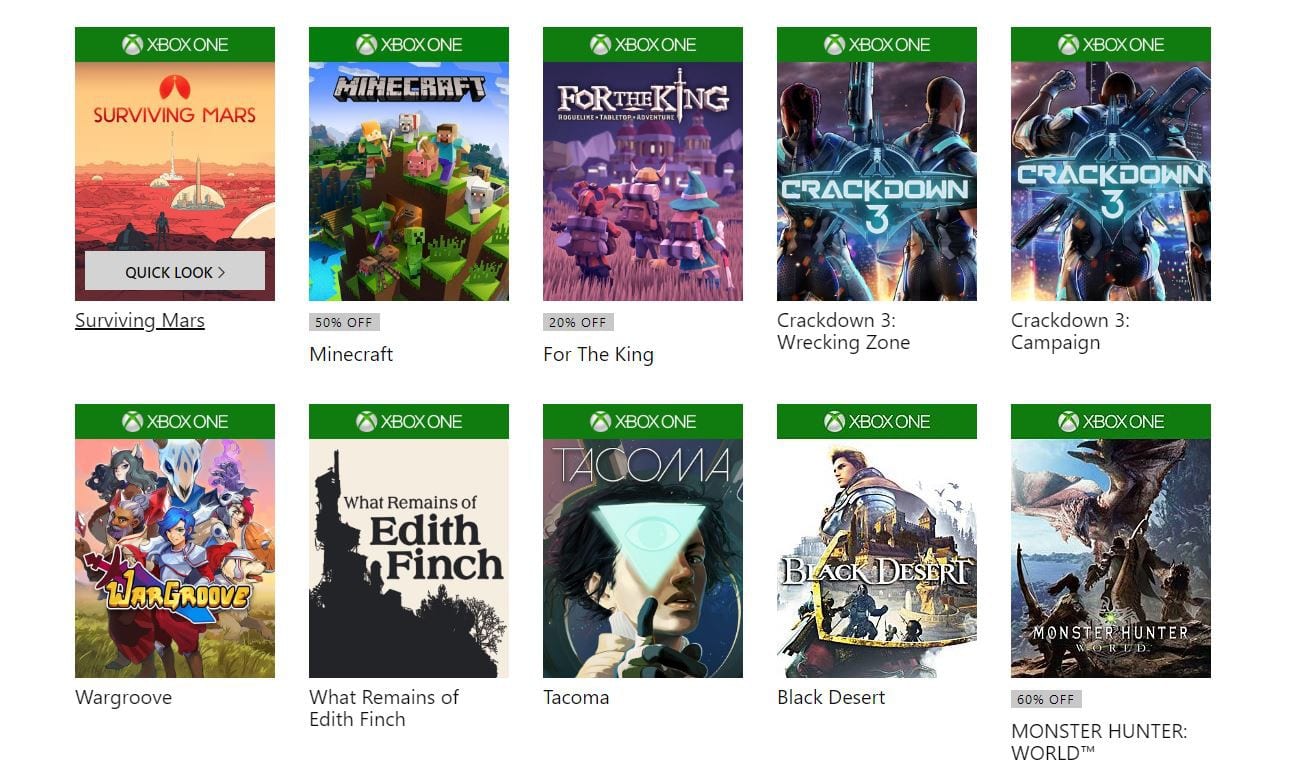Open Crackdown 3: Campaign cover image
Viewport: 1300px width, 768px height.
pos(1110,180)
